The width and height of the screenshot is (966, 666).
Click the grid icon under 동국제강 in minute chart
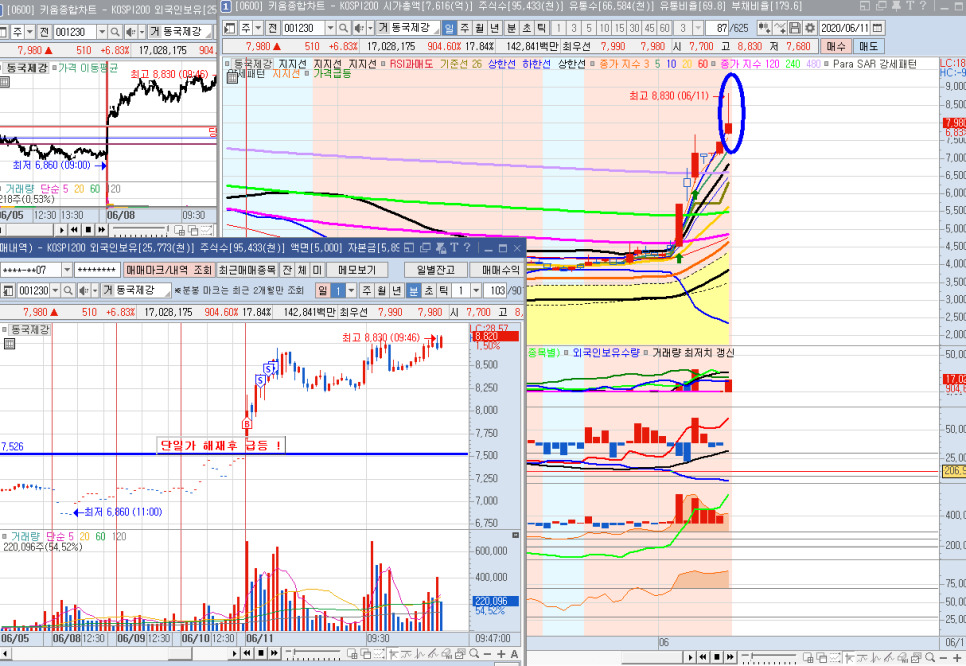9,344
